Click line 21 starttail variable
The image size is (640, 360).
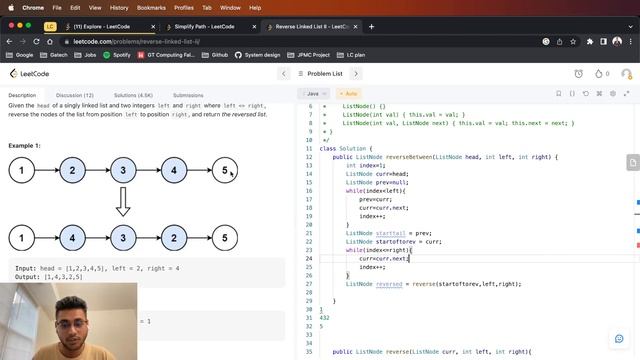[x=390, y=233]
